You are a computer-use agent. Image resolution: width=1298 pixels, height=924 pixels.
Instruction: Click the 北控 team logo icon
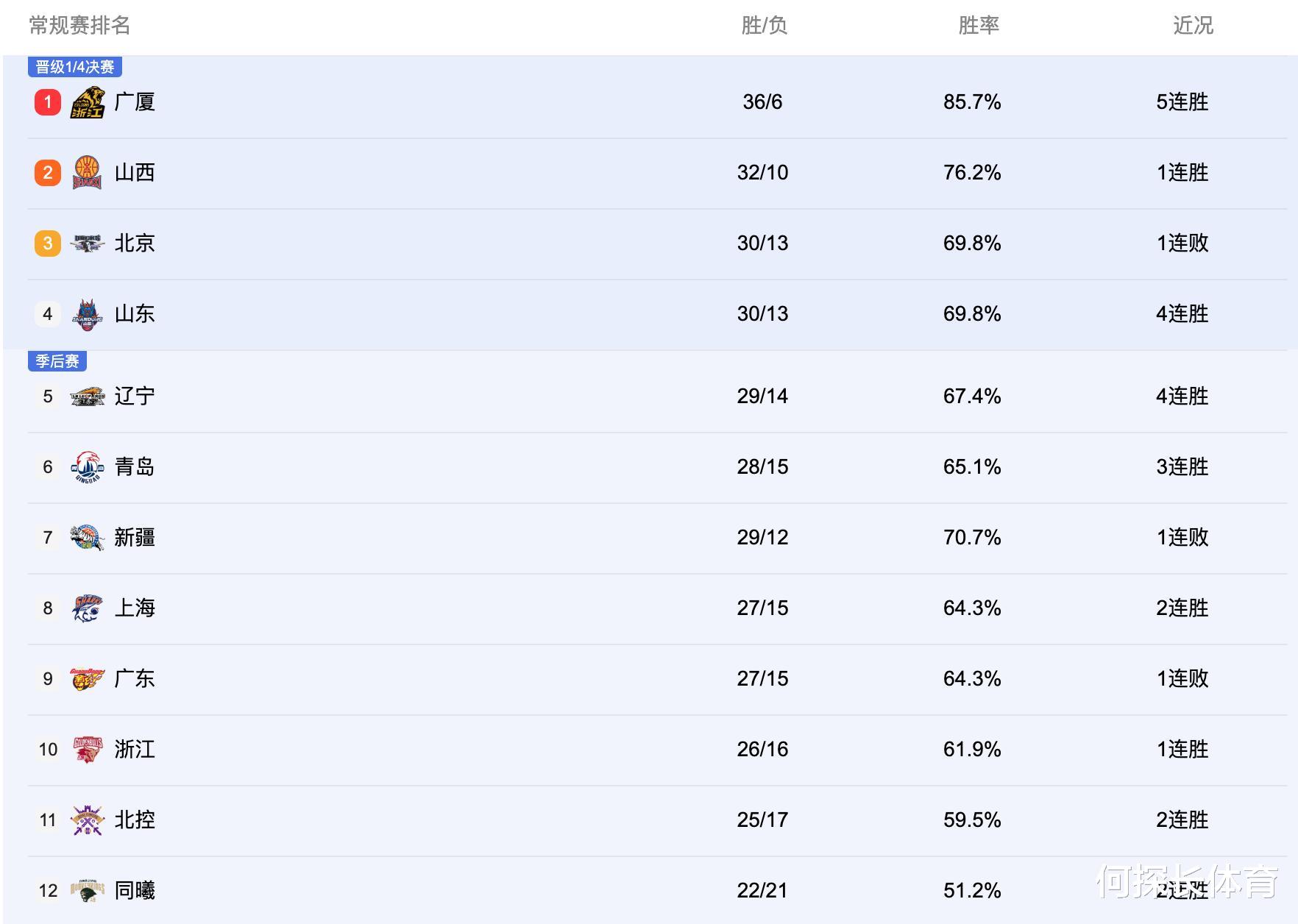click(x=88, y=820)
